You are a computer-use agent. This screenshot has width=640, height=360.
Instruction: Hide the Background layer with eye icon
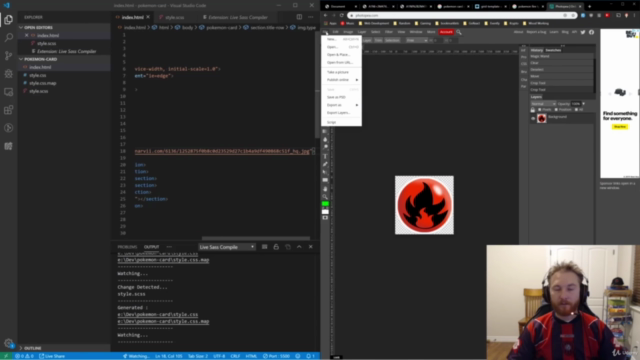point(533,118)
